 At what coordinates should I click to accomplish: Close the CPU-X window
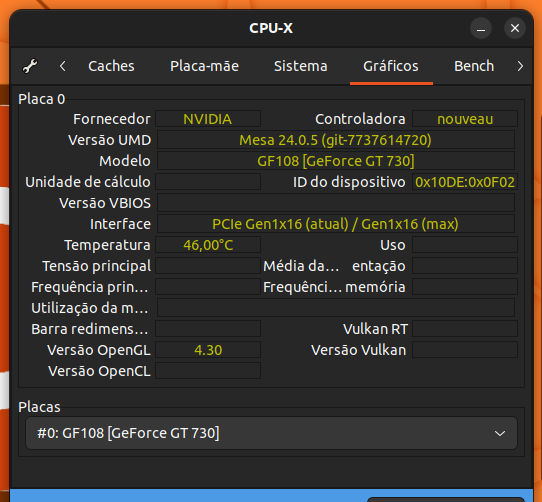[x=515, y=28]
